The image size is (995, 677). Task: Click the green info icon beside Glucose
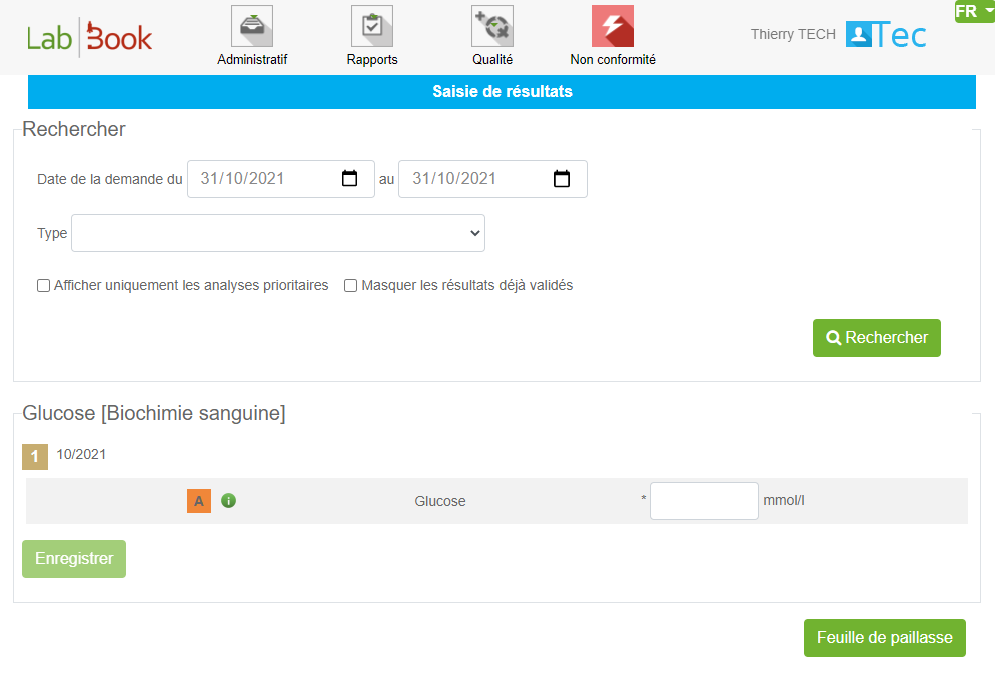coord(229,501)
